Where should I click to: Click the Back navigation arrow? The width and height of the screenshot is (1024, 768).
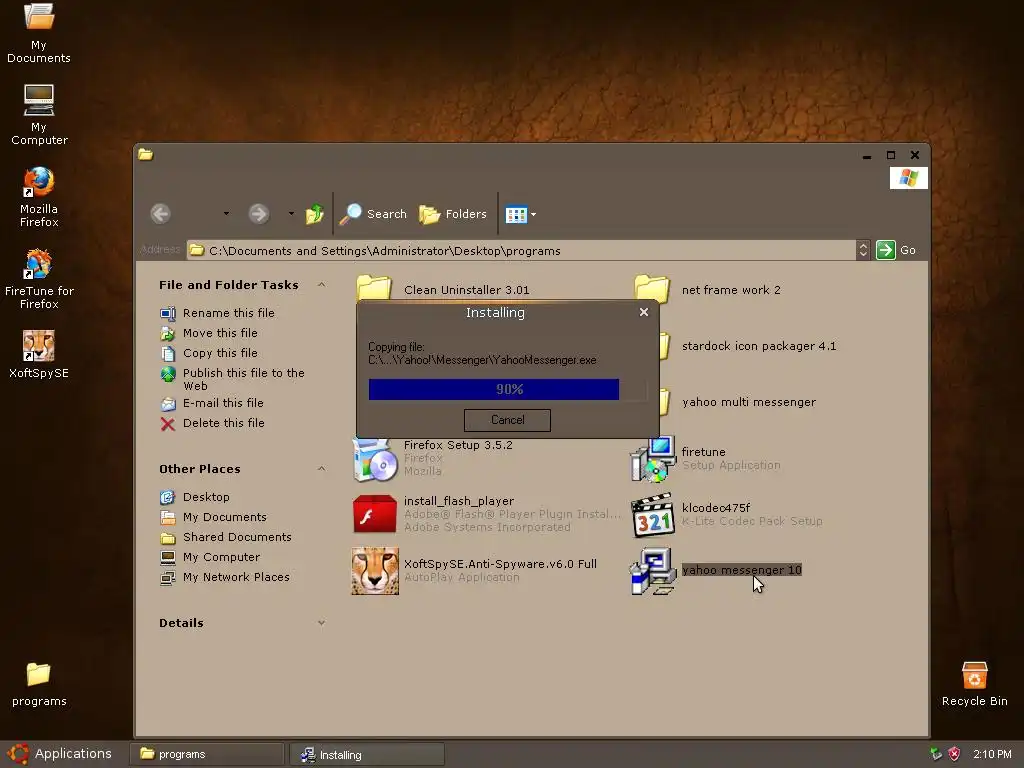tap(161, 214)
